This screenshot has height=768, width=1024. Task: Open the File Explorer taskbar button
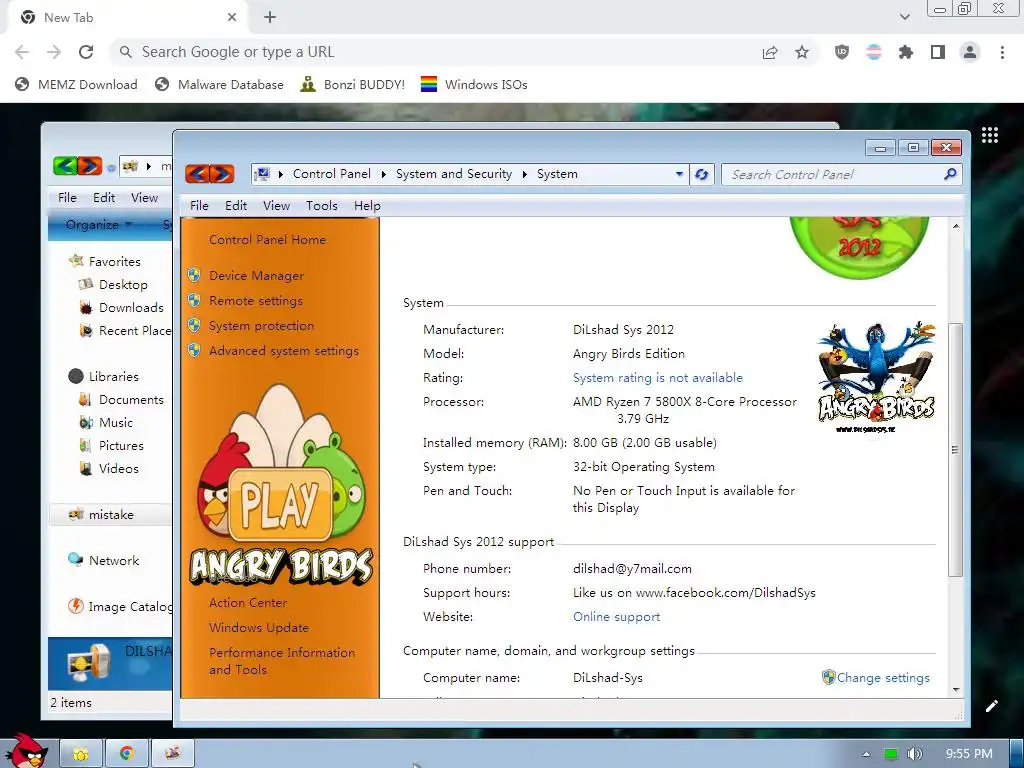[81, 754]
